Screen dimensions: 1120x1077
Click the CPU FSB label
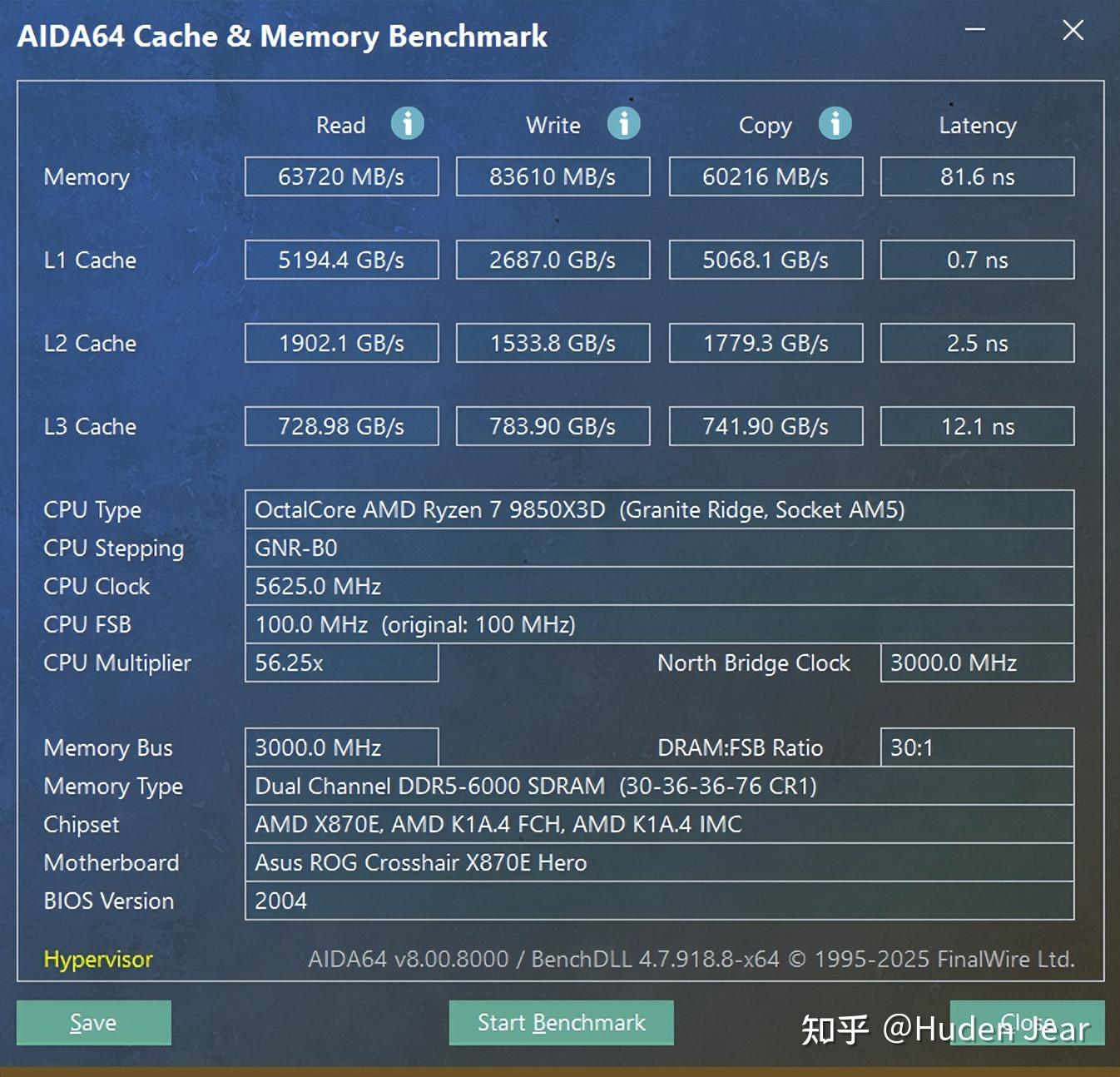coord(87,624)
